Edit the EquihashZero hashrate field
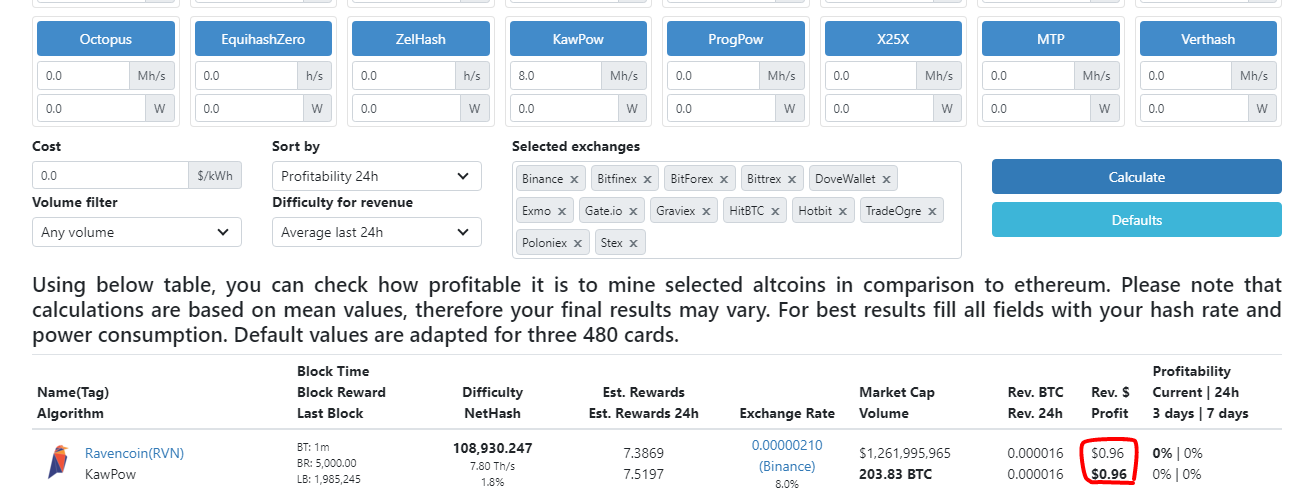 (246, 75)
